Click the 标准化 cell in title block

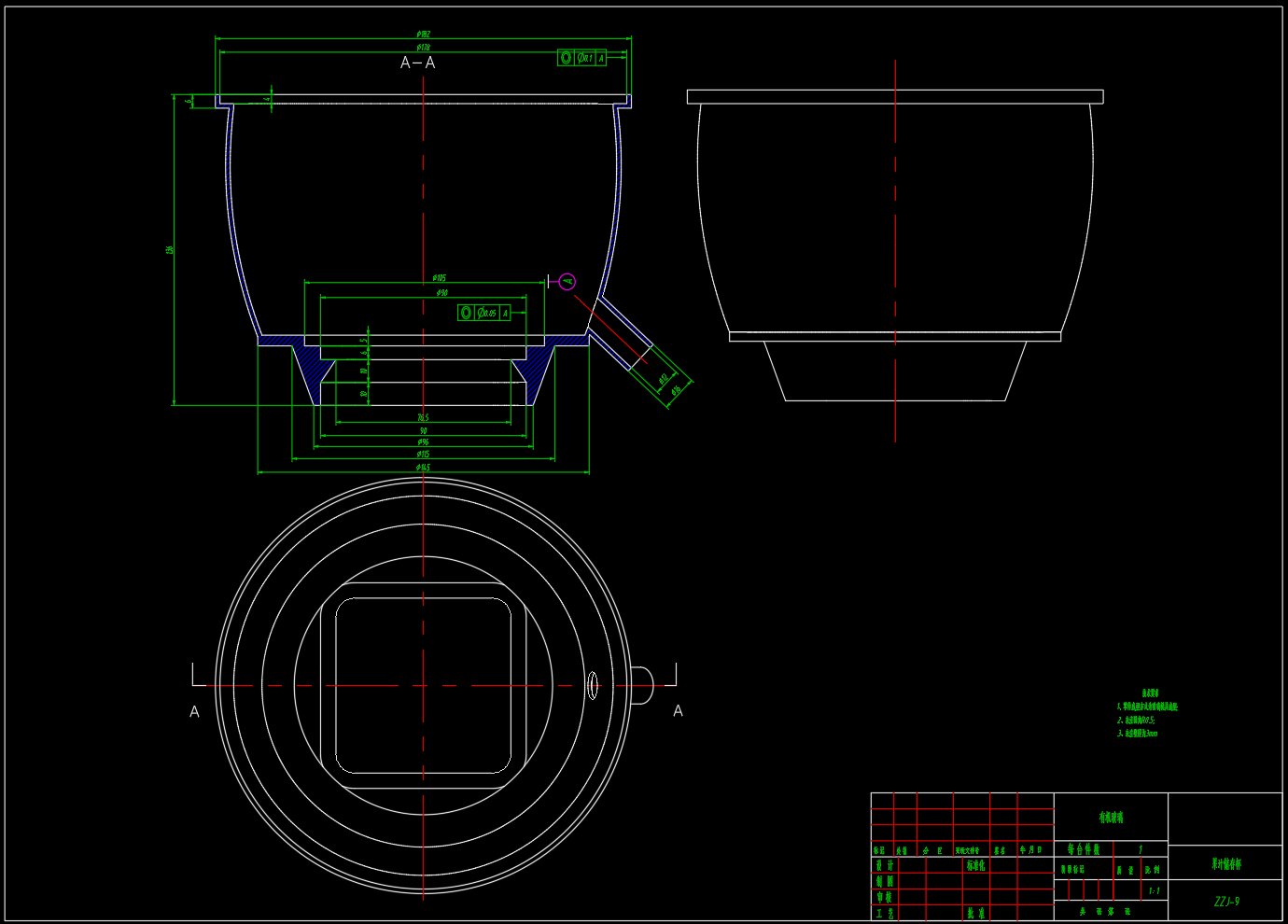(975, 866)
